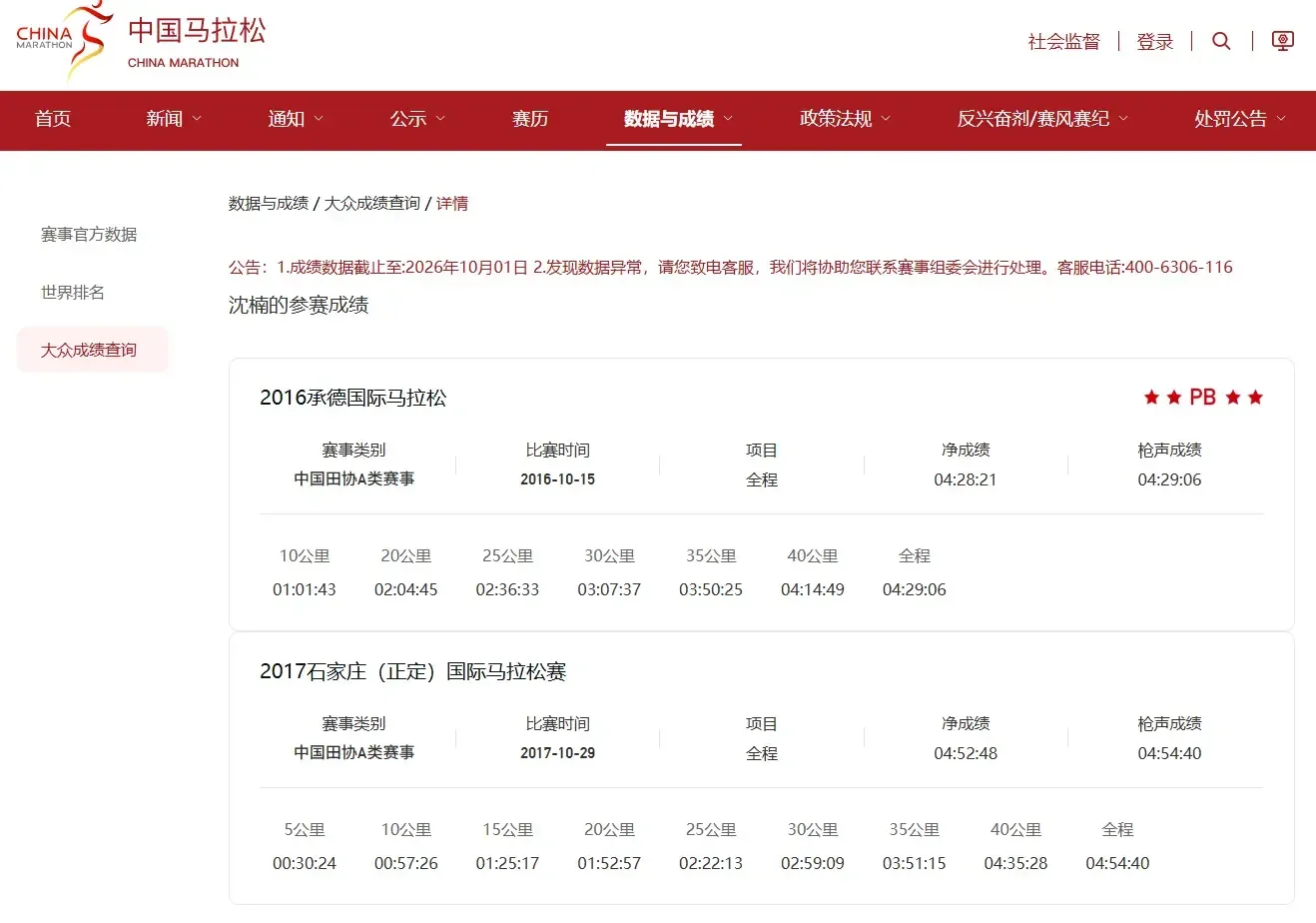This screenshot has height=923, width=1316.
Task: Select 赛事官方数据 in sidebar
Action: (x=89, y=235)
